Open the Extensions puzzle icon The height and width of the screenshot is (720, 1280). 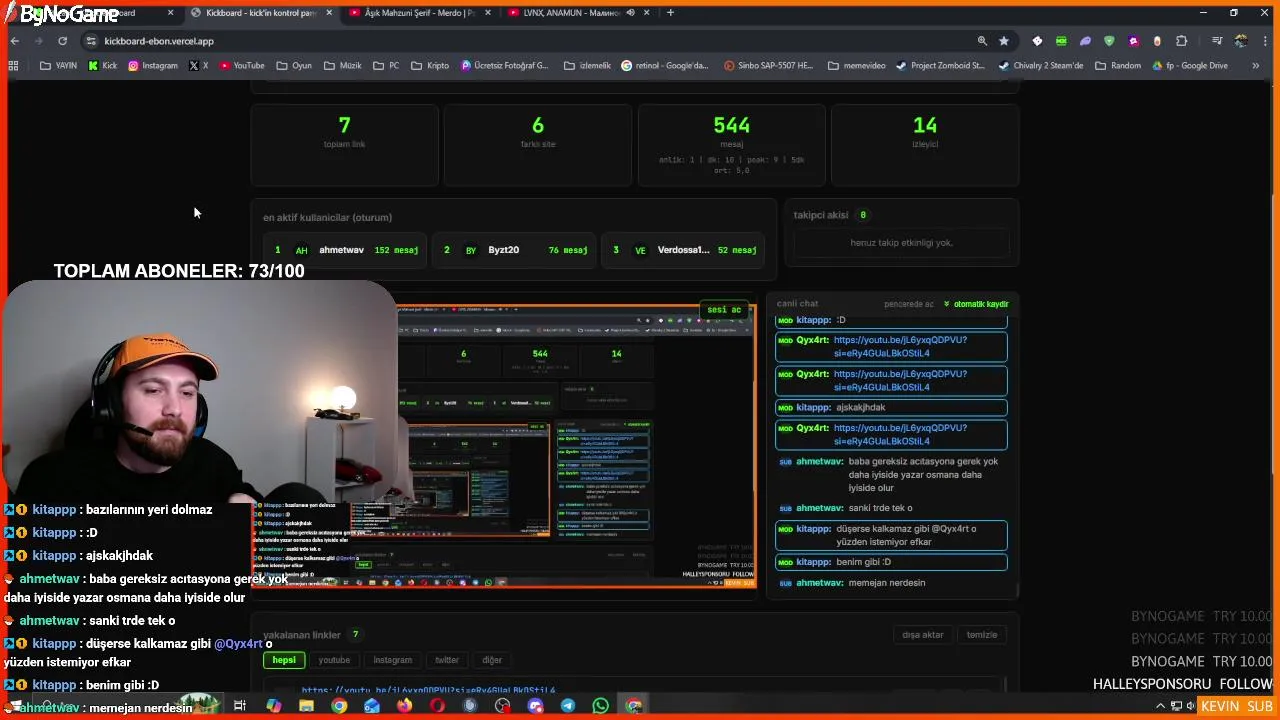click(1181, 41)
